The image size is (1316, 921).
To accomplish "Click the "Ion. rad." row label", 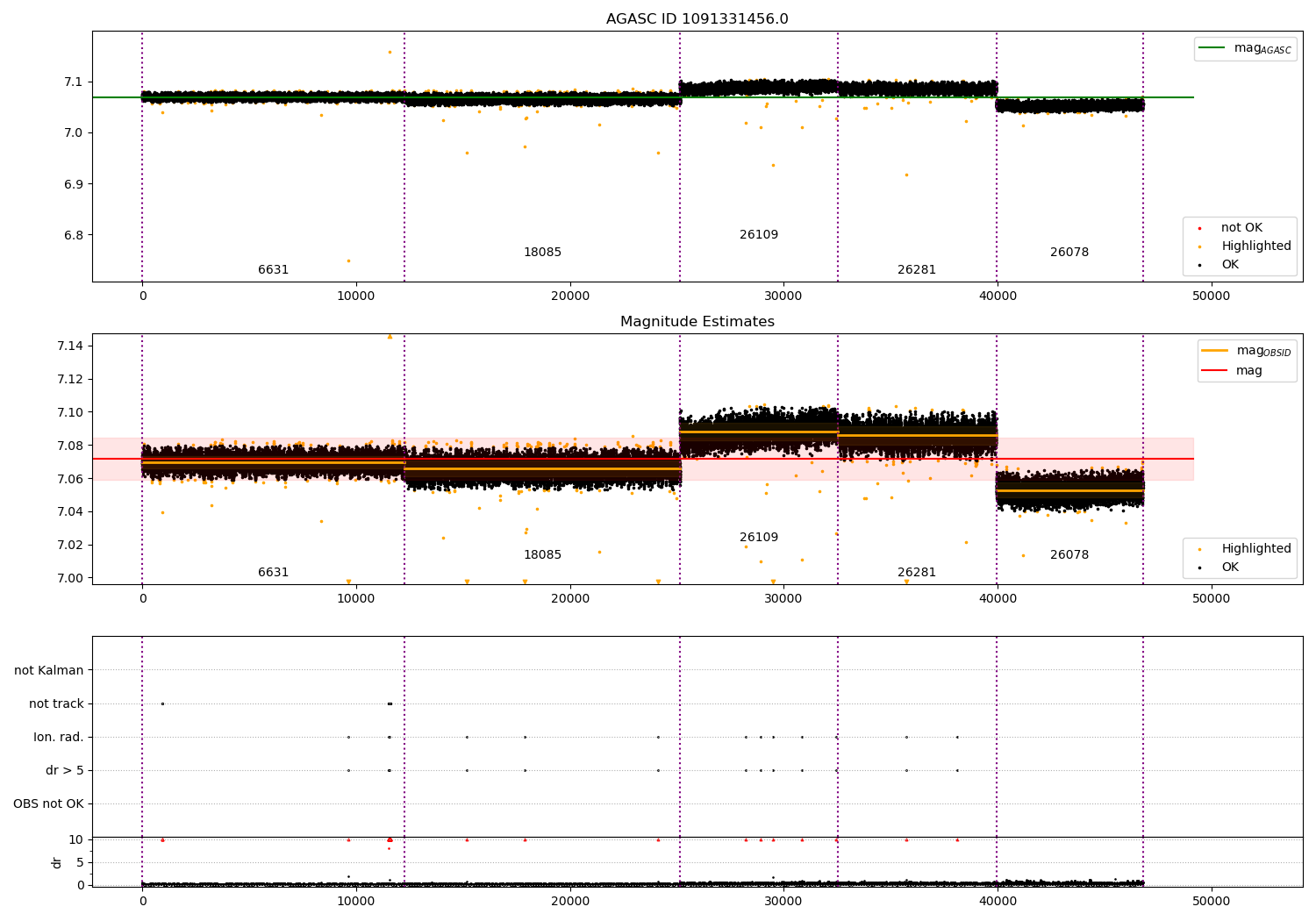I will coord(59,737).
